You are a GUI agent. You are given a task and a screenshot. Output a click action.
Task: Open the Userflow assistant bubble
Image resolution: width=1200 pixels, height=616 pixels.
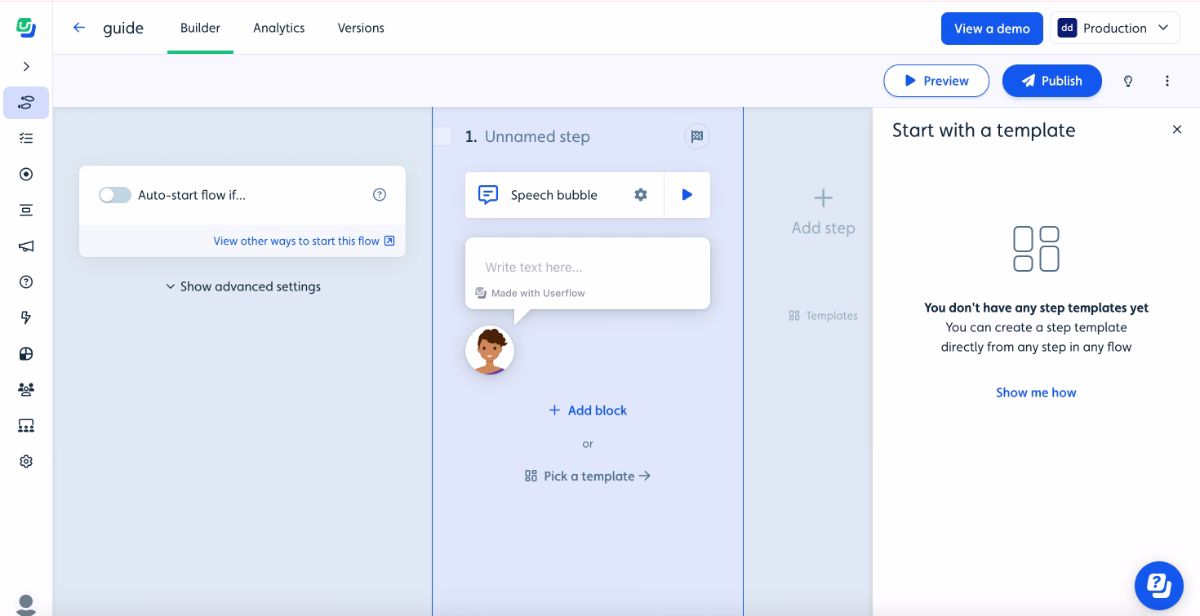point(1158,586)
